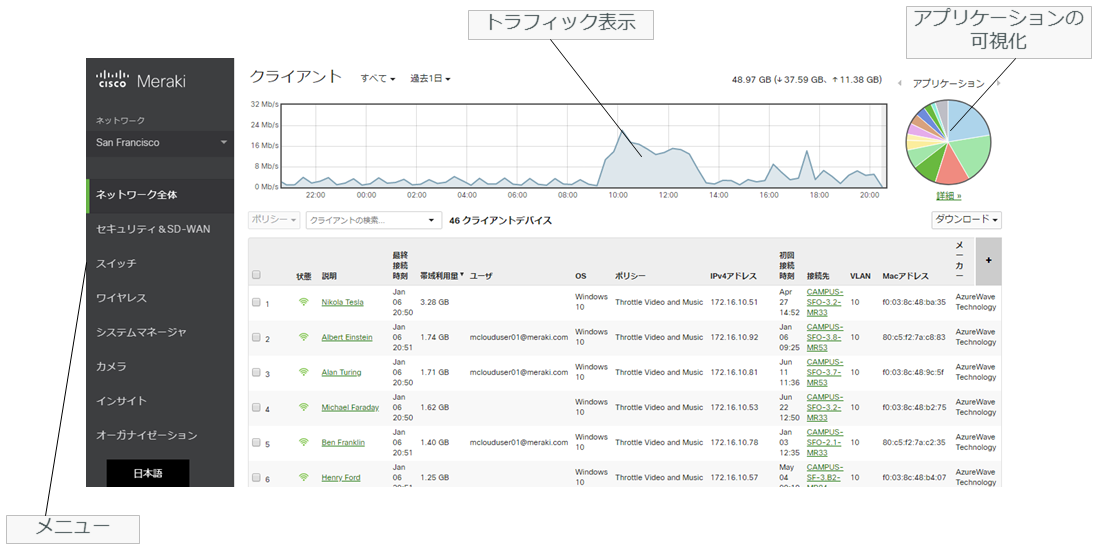Click the plus icon to add table columns
Screen dimensions: 1103x549
pyautogui.click(x=988, y=260)
